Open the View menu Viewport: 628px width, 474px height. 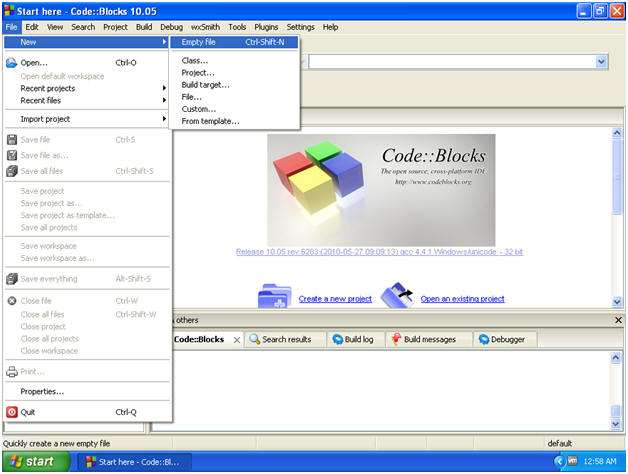click(55, 27)
